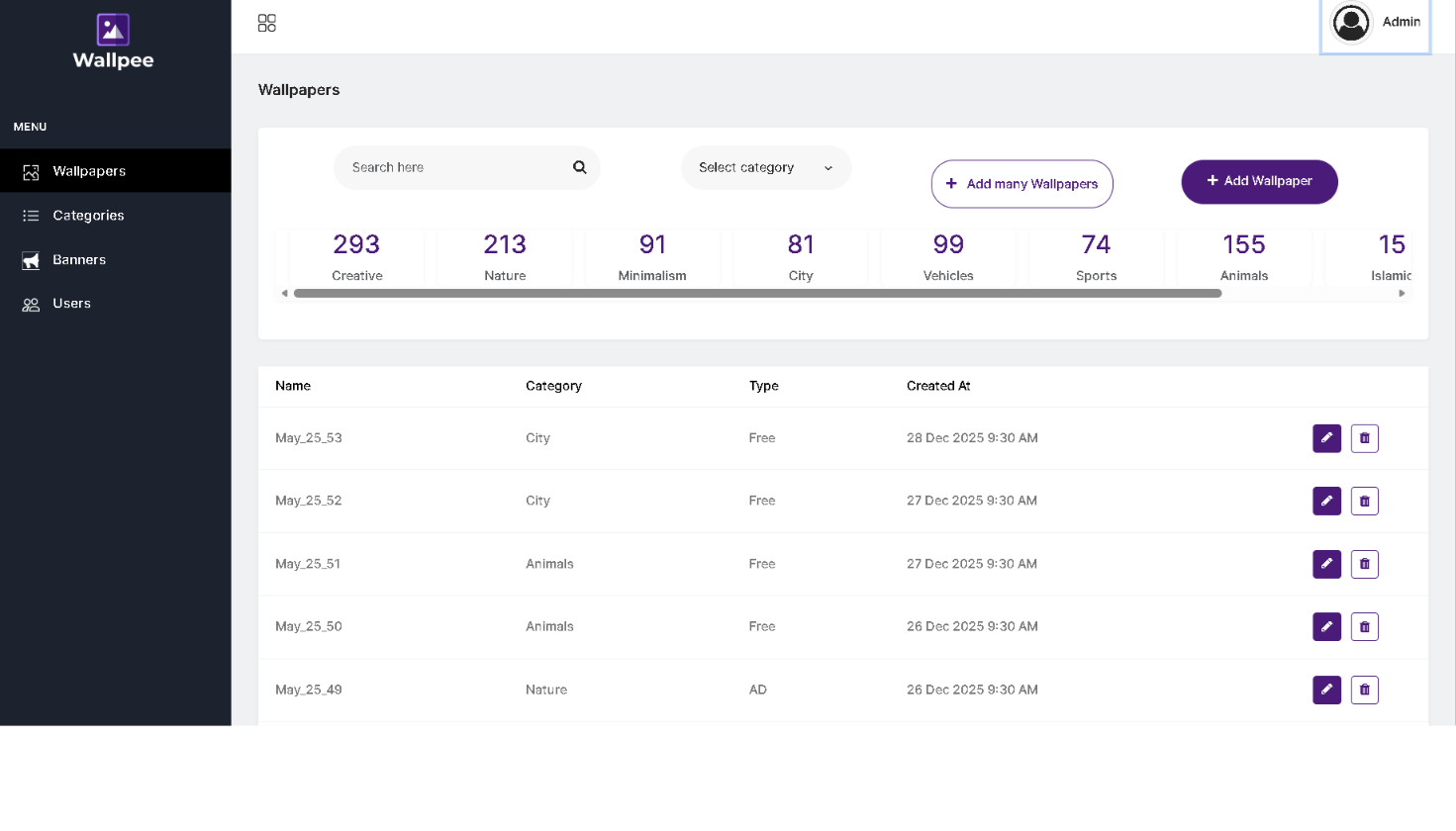
Task: Click the 28 Dec 2025 9:30 AM date
Action: coord(972,438)
